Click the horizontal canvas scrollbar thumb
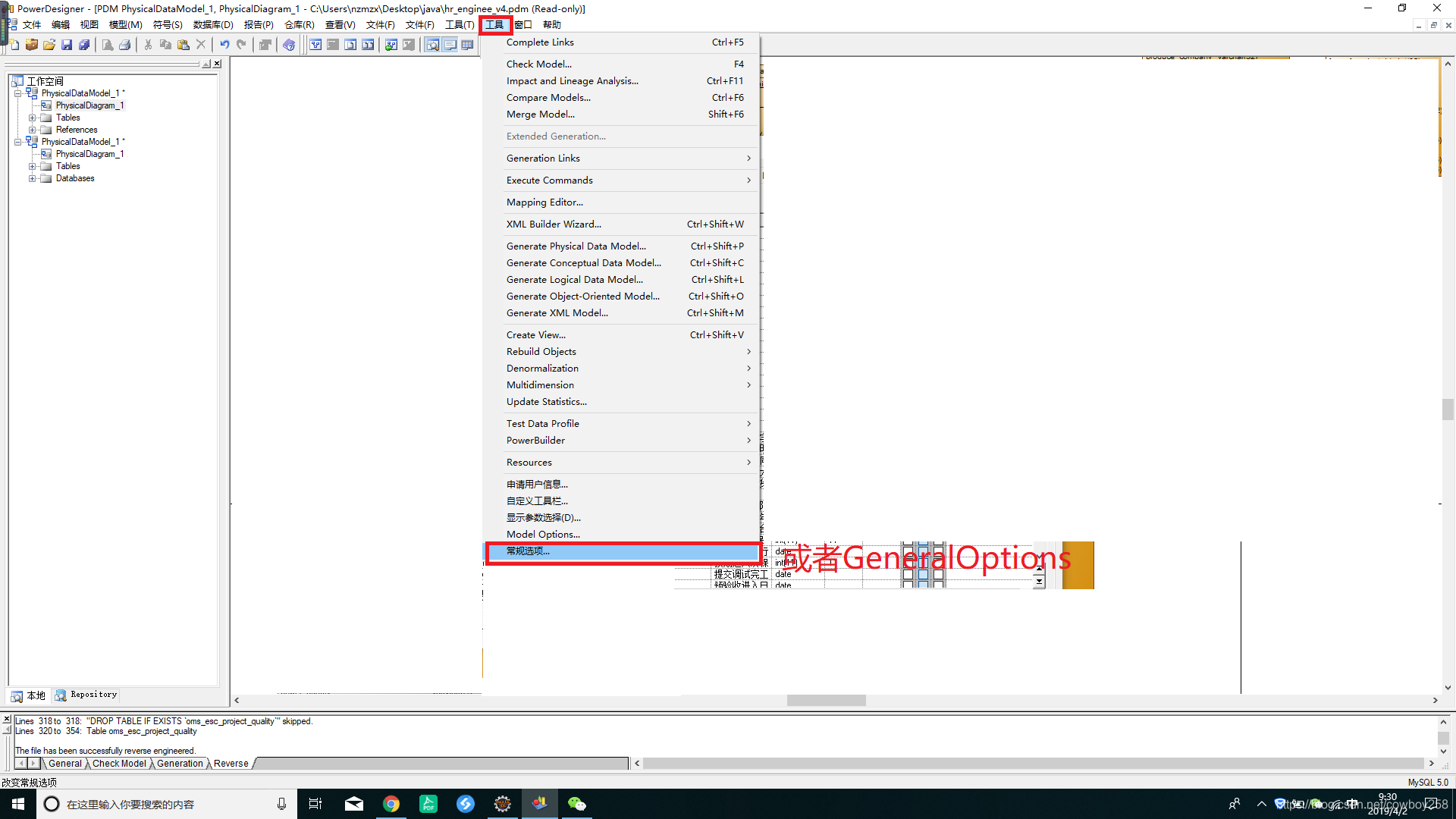Screen dimensions: 1456x819 [x=826, y=701]
